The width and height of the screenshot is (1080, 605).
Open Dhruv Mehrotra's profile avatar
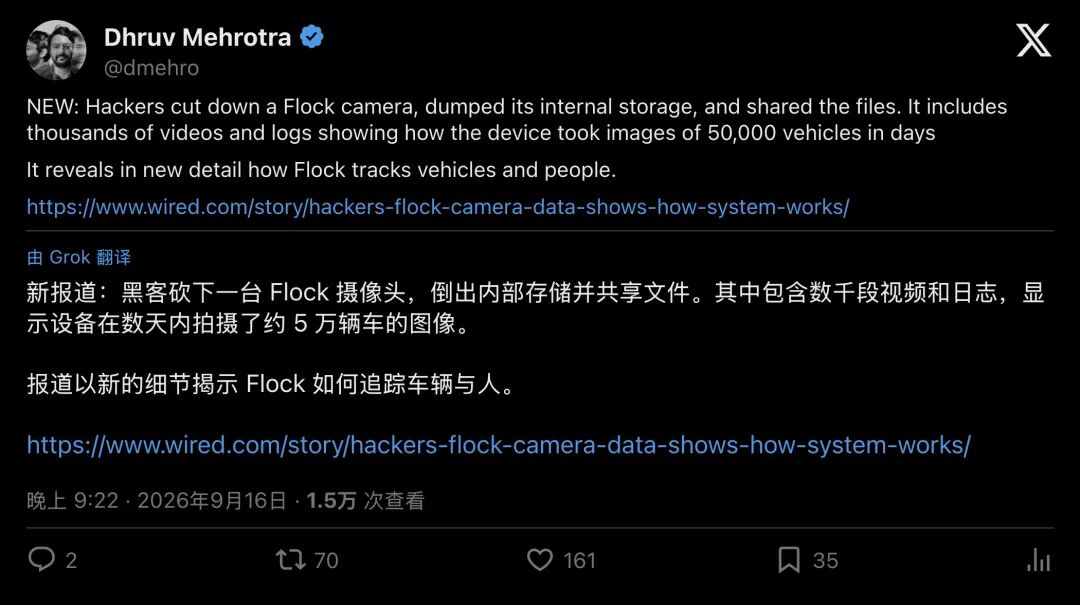[56, 50]
